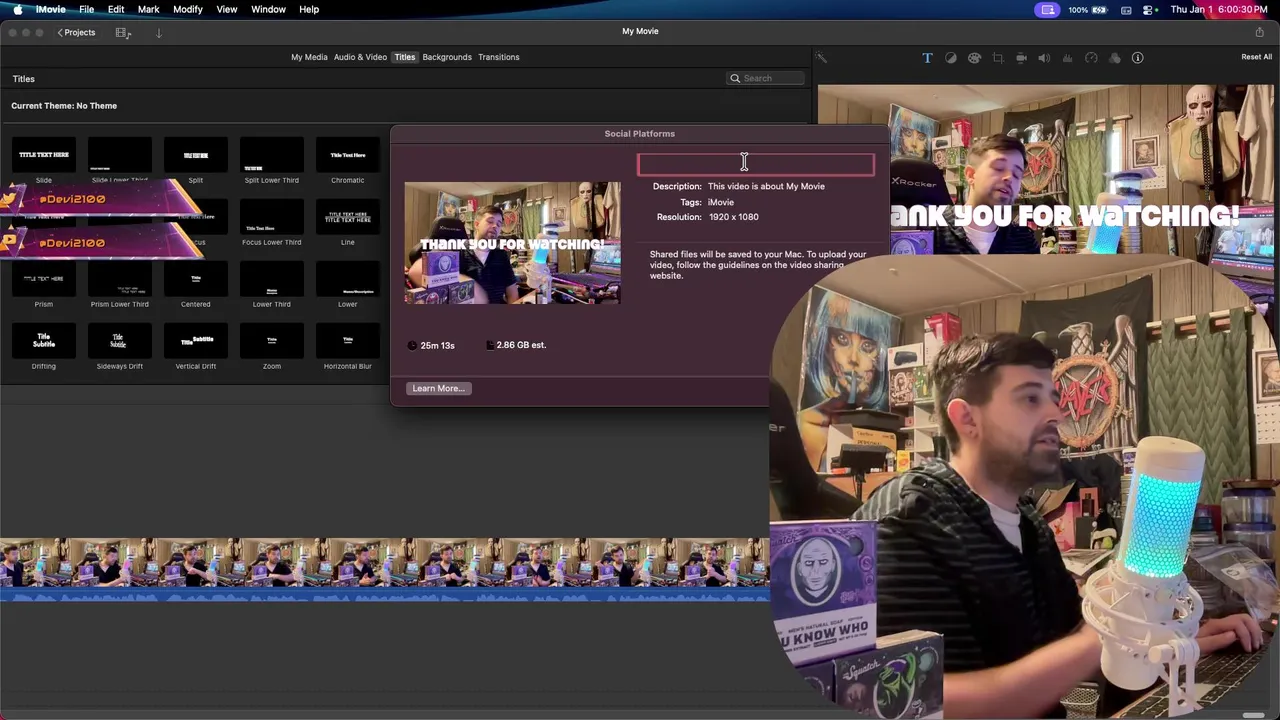Viewport: 1280px width, 720px height.
Task: Open the Help menu
Action: click(309, 9)
